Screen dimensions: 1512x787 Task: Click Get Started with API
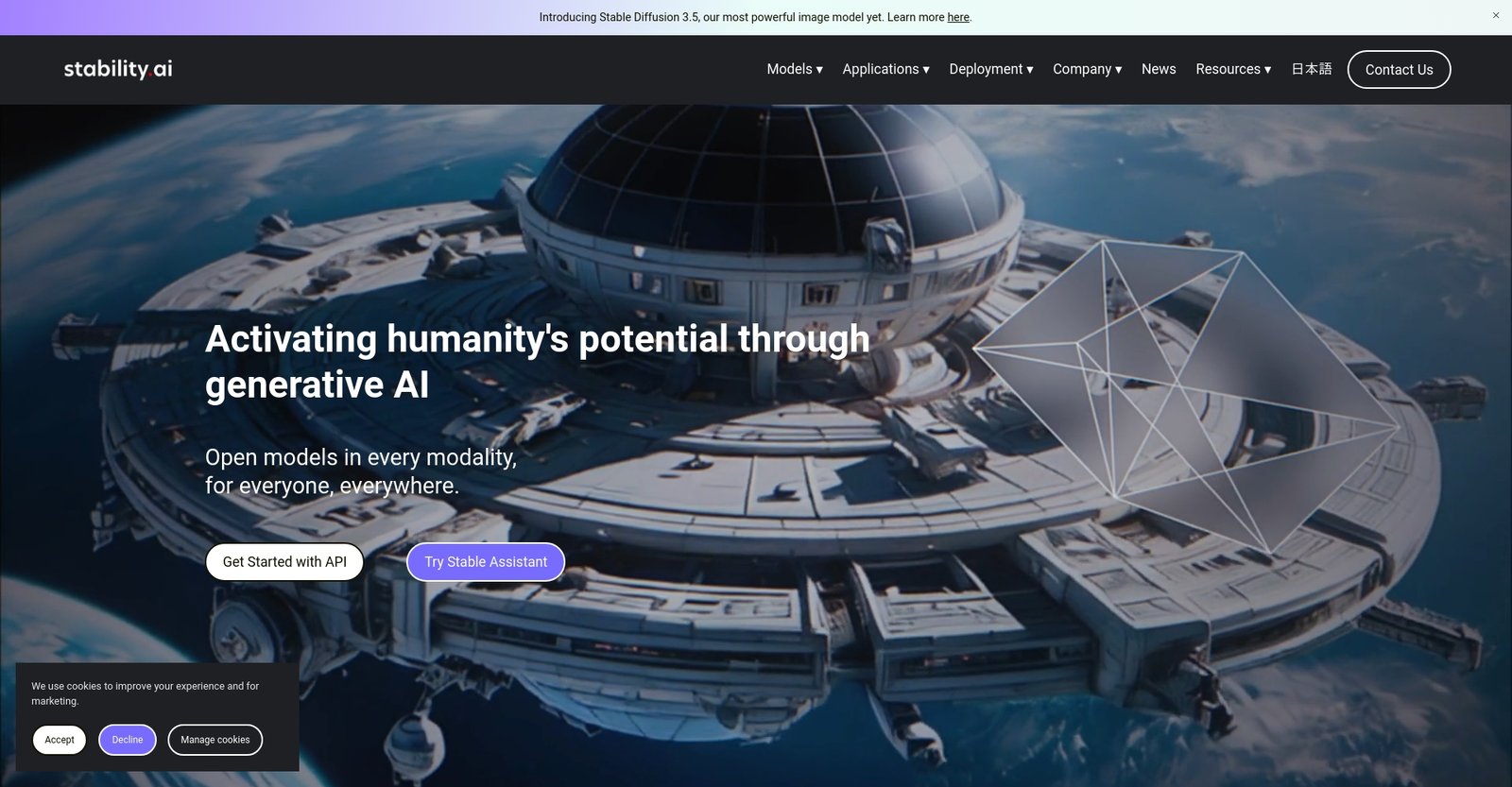coord(284,561)
